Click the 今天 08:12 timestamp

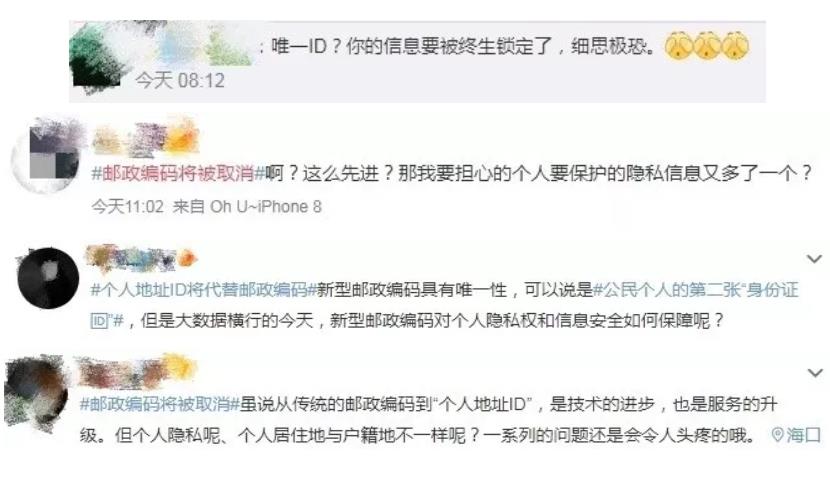coord(180,80)
